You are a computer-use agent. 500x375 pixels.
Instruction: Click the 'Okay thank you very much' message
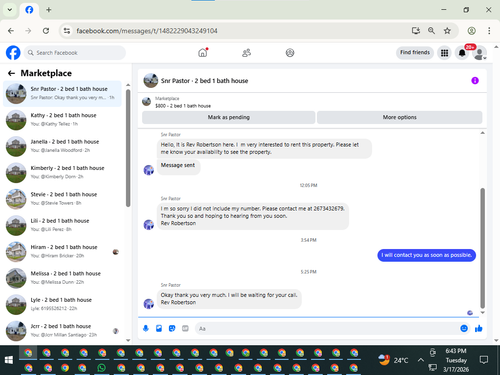click(x=229, y=299)
